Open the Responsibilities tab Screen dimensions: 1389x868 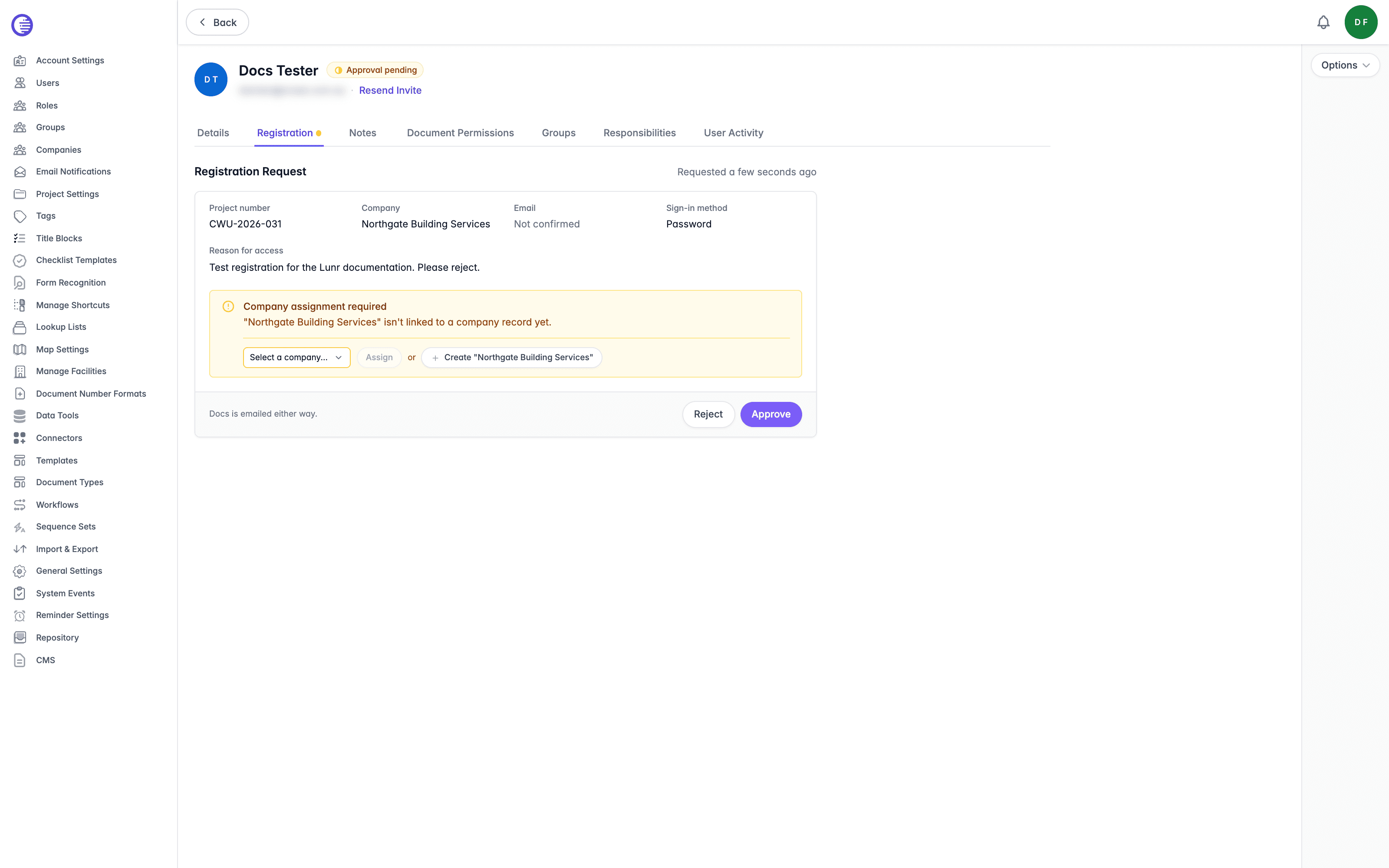(639, 133)
